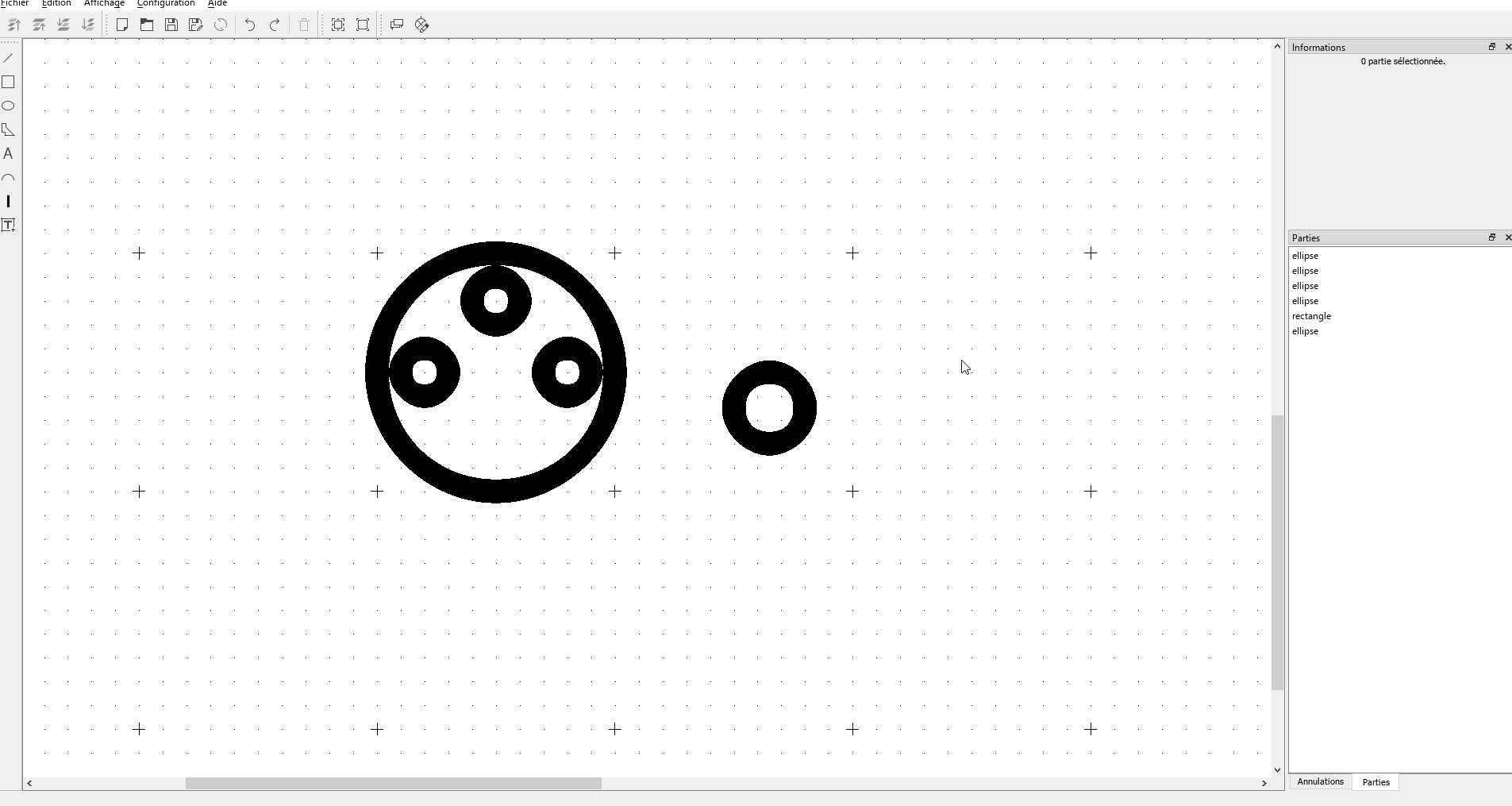Select the line drawing tool
The width and height of the screenshot is (1512, 806).
(9, 58)
